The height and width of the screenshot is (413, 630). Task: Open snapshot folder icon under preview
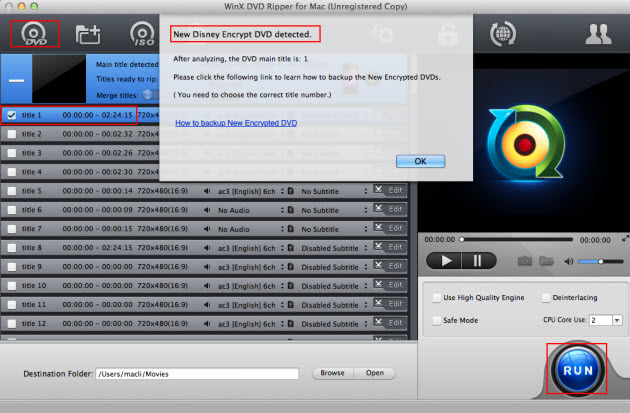pos(546,262)
